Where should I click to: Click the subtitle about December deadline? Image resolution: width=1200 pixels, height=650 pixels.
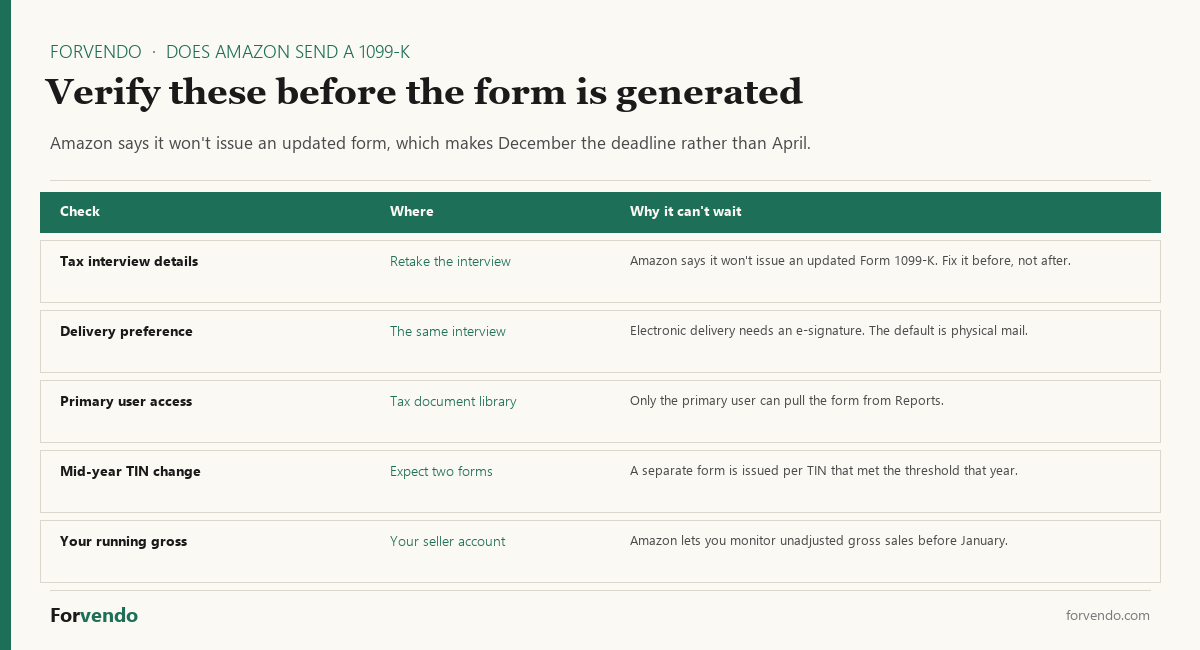tap(430, 143)
